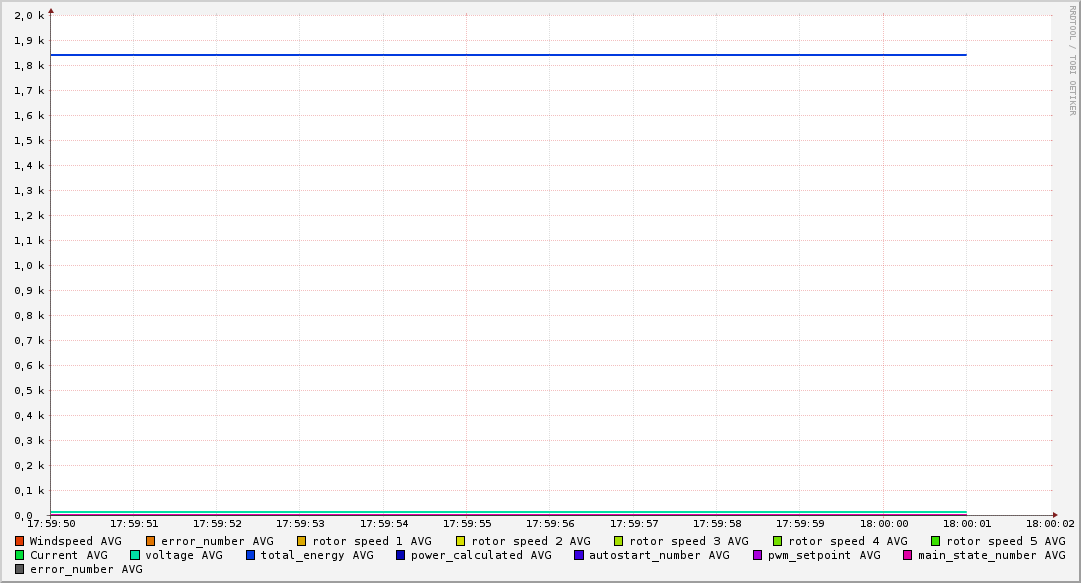Click the blue total_energy line on graph
This screenshot has height=583, width=1081.
[500, 55]
